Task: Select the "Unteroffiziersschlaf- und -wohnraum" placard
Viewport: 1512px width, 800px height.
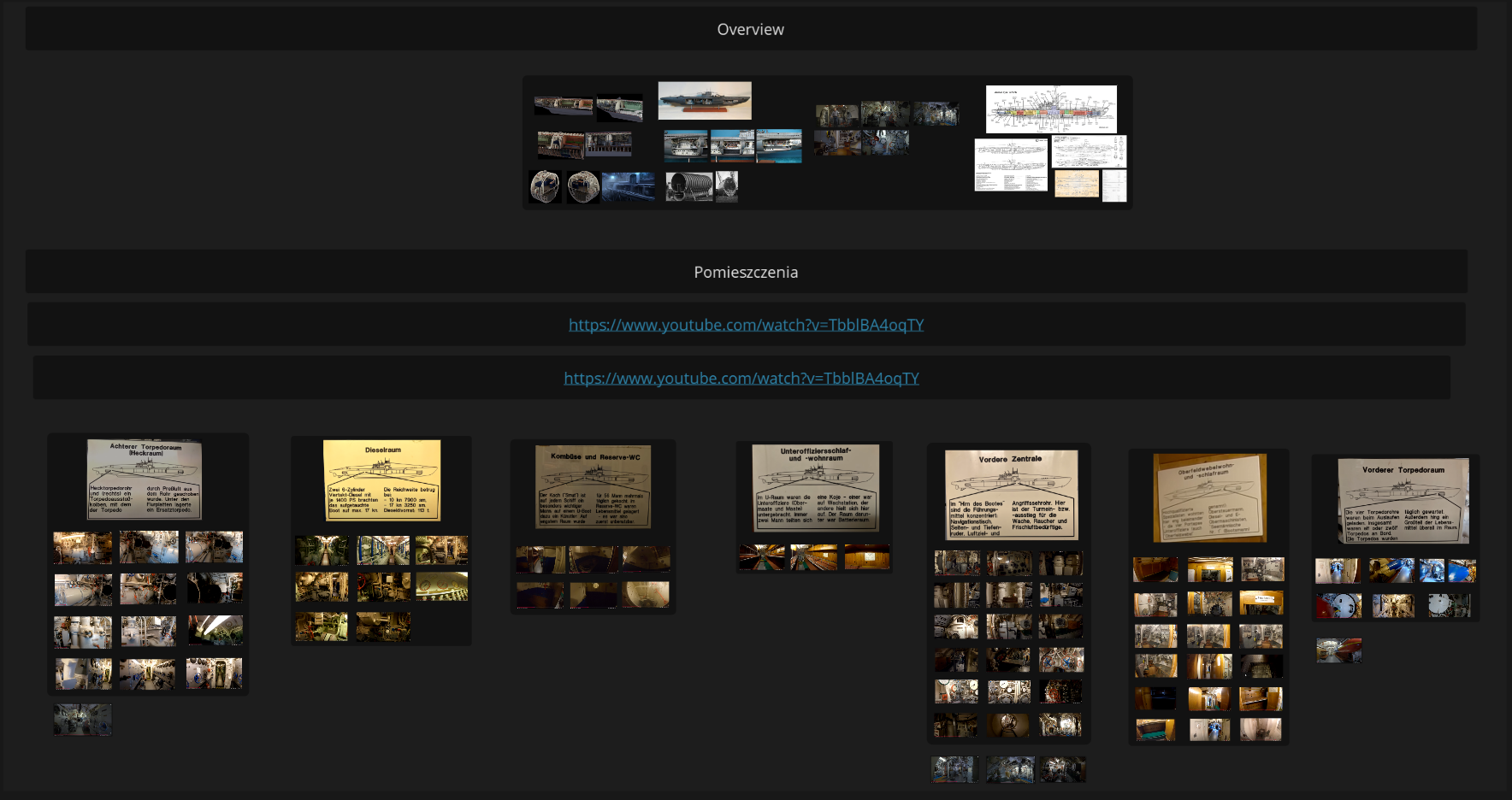Action: (815, 487)
